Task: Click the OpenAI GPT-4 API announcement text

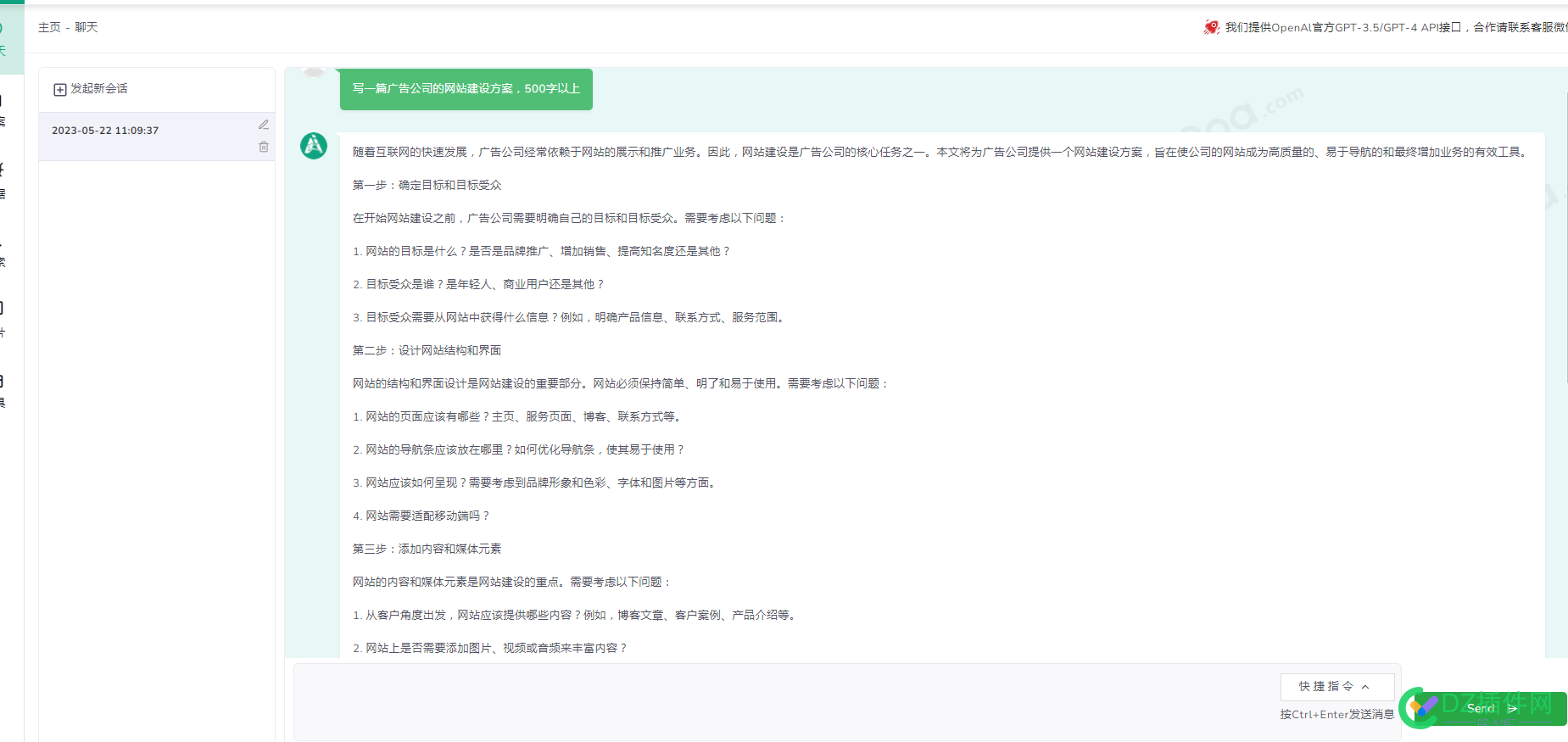Action: click(1396, 27)
